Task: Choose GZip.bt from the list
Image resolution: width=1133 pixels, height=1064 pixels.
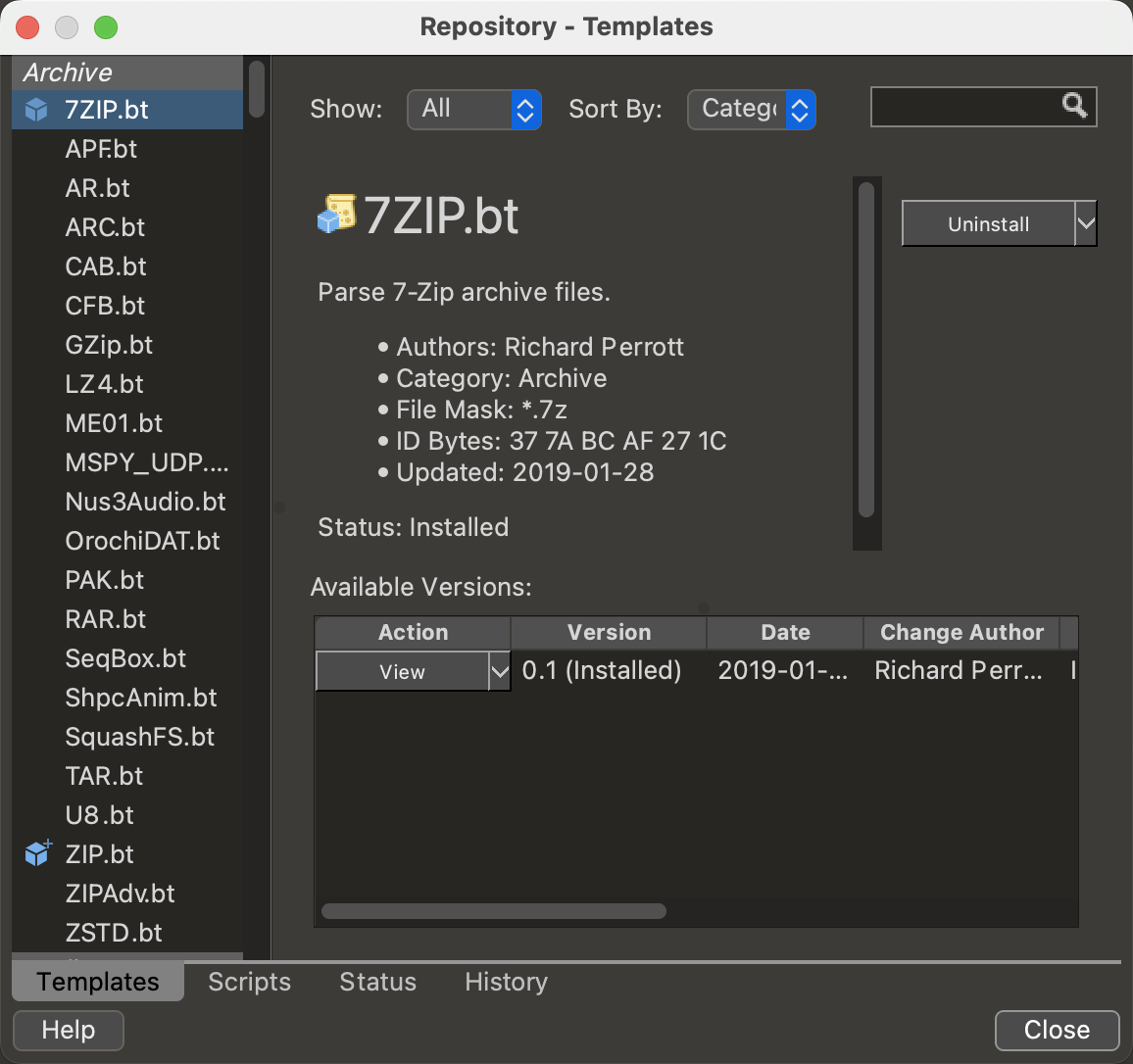Action: coord(127,345)
